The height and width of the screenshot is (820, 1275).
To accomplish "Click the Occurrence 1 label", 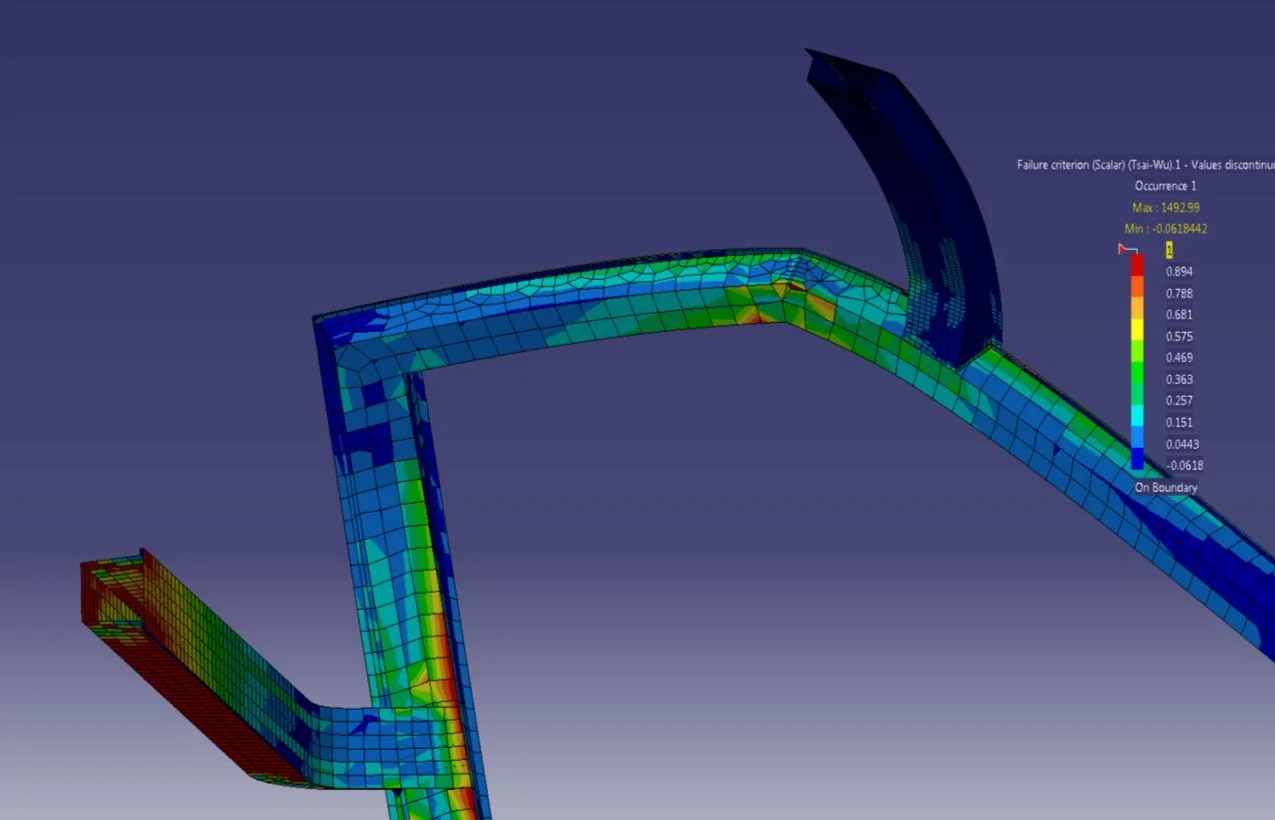I will [1165, 185].
